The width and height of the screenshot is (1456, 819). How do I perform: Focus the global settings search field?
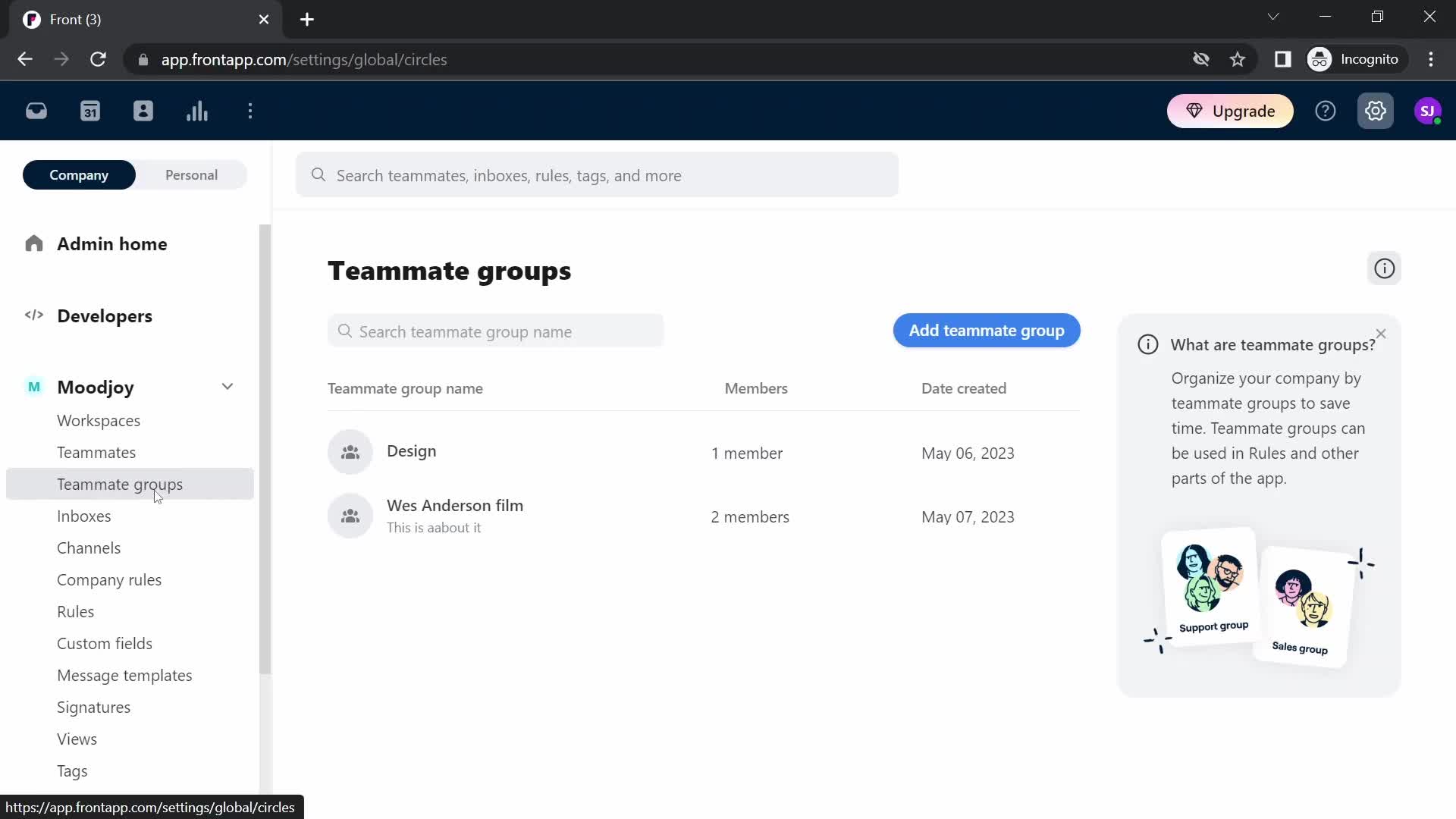click(x=598, y=175)
